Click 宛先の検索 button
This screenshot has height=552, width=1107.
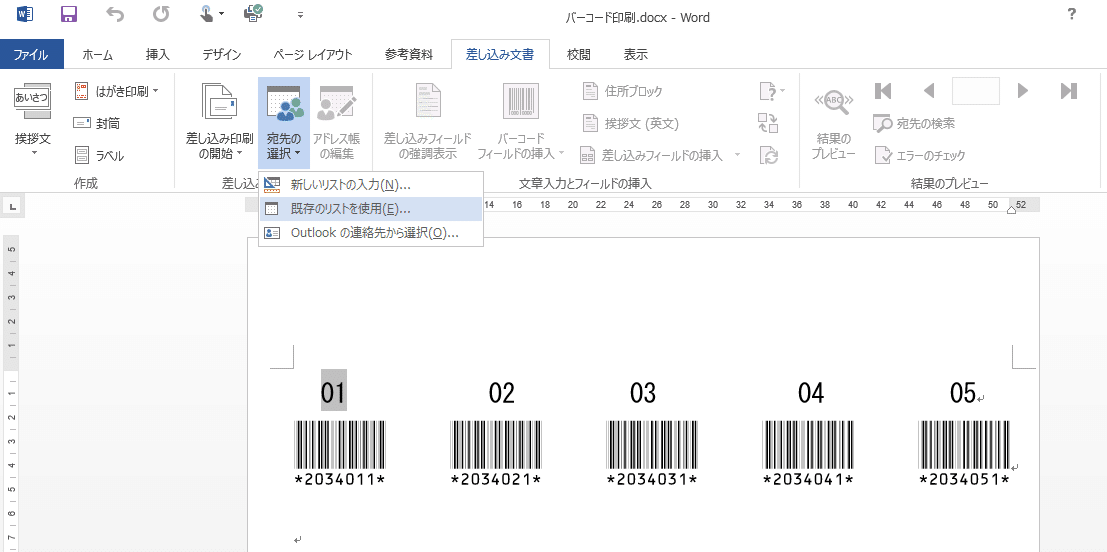click(915, 124)
